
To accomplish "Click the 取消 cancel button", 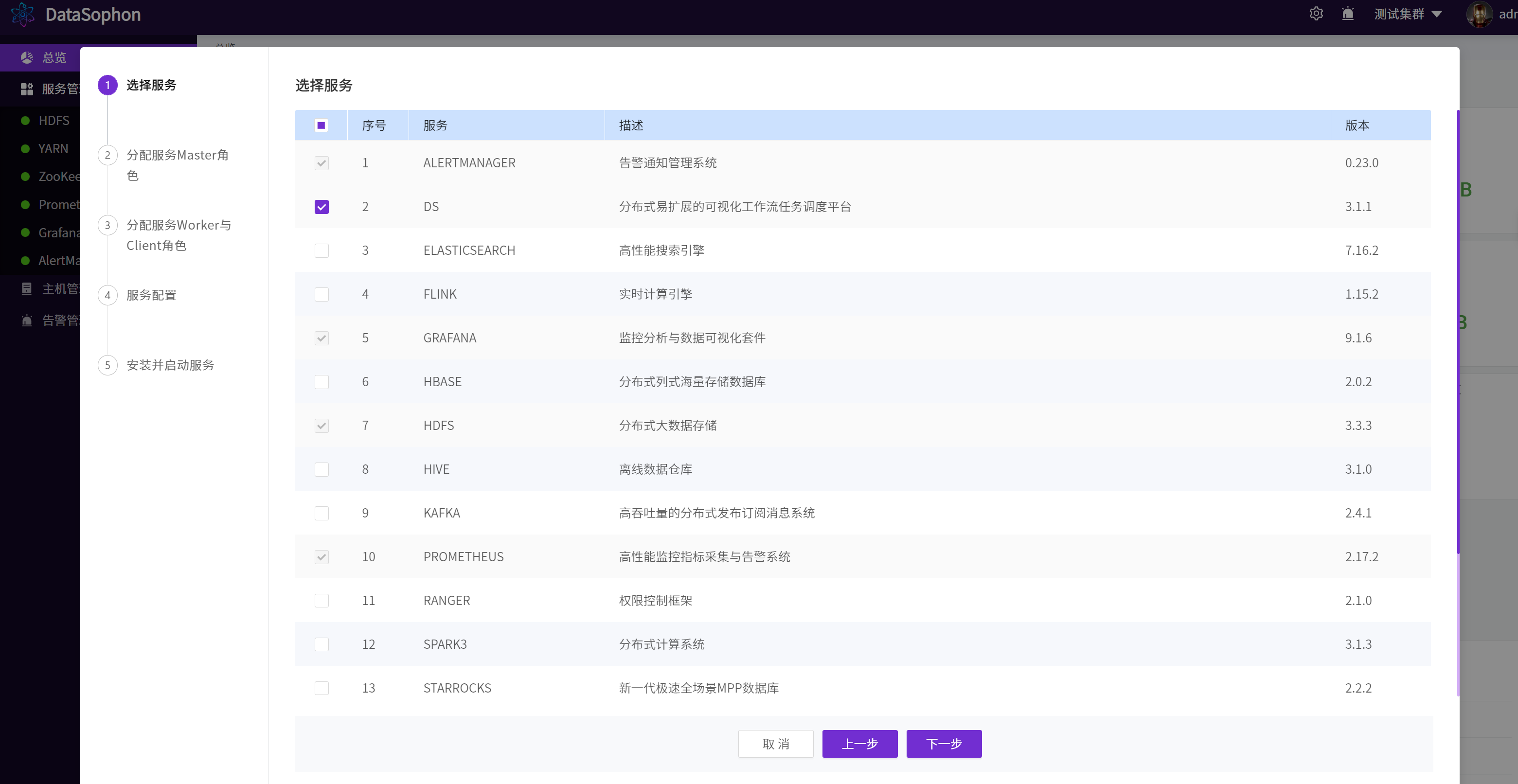I will point(775,744).
